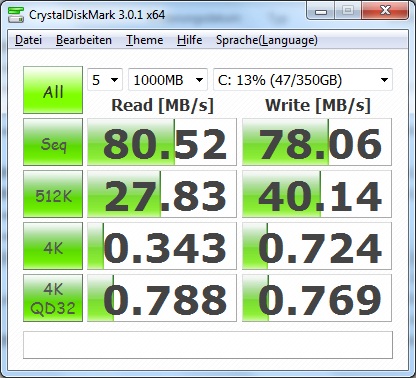Click the Write [MB/s] column header
416x378 pixels.
point(318,105)
